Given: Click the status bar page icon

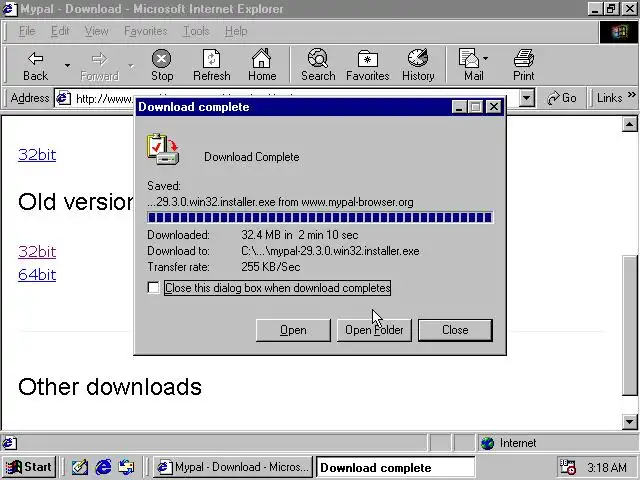Looking at the screenshot, I should (9, 443).
